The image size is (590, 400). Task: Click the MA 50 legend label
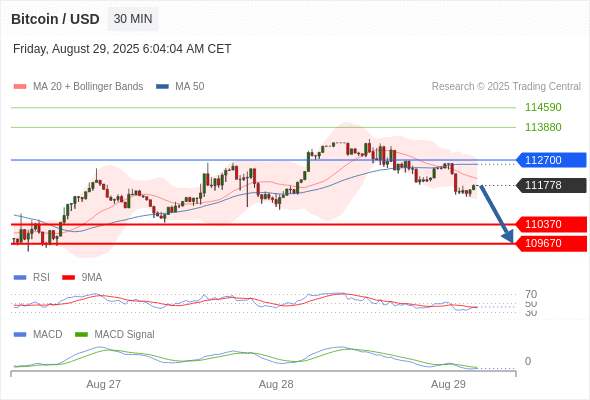(x=190, y=87)
